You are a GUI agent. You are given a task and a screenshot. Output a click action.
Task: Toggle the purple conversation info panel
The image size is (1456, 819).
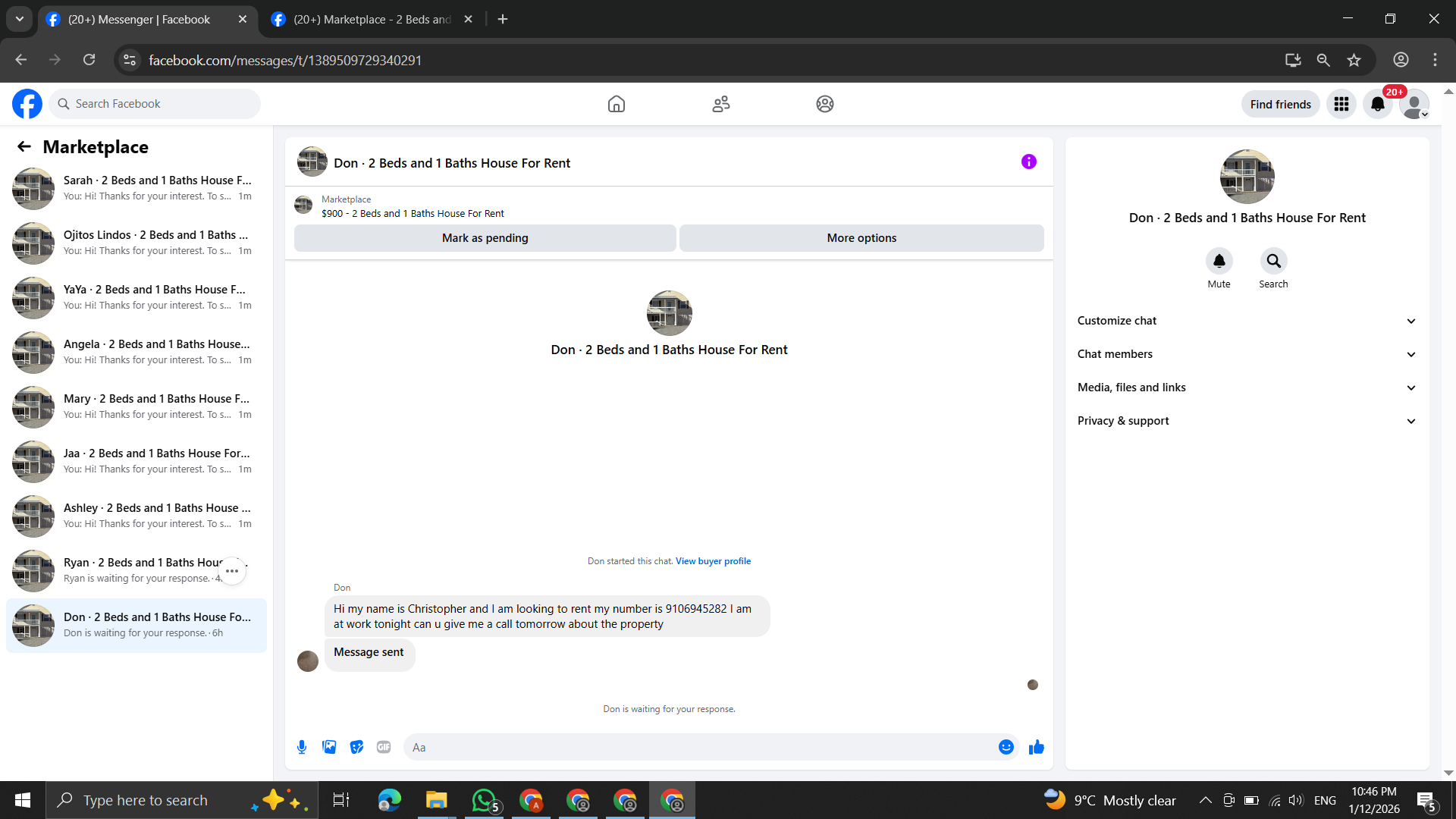(x=1028, y=162)
